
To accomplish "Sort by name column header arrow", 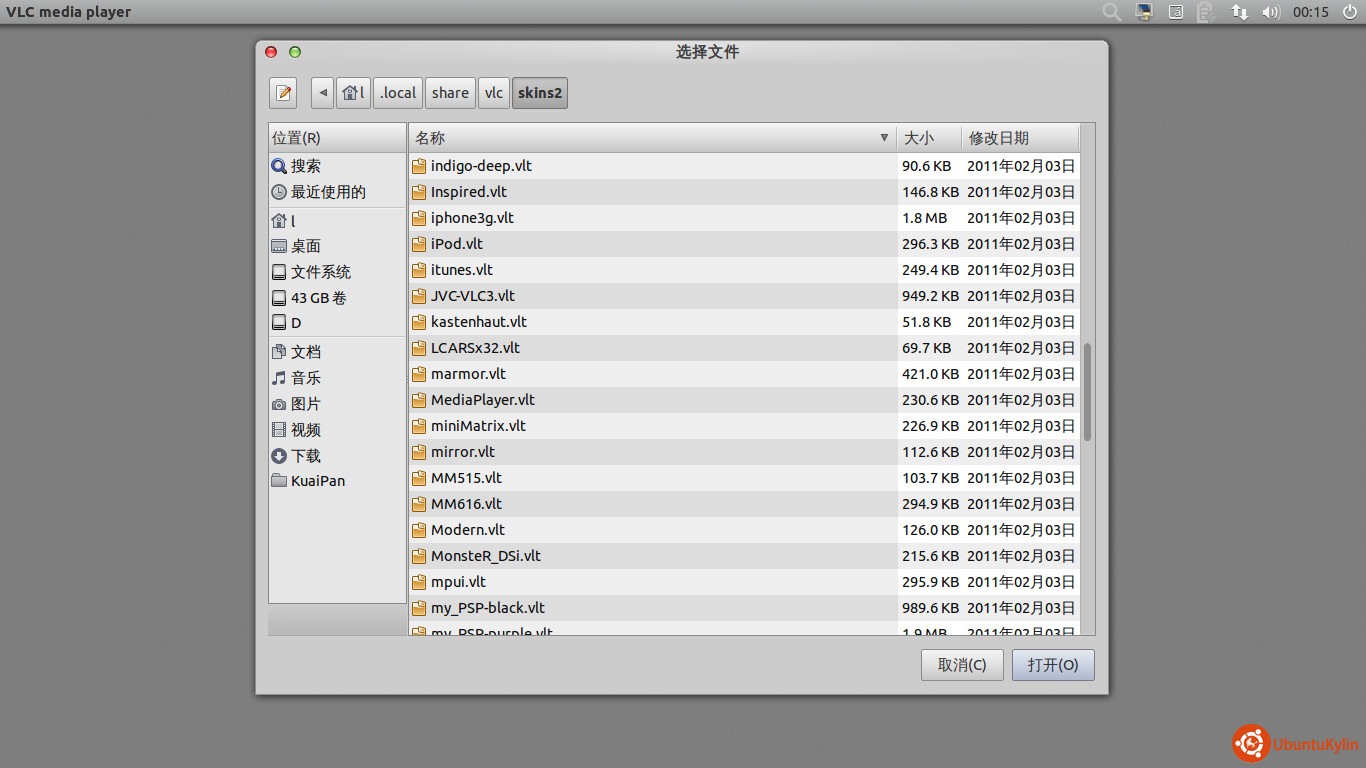I will click(884, 138).
